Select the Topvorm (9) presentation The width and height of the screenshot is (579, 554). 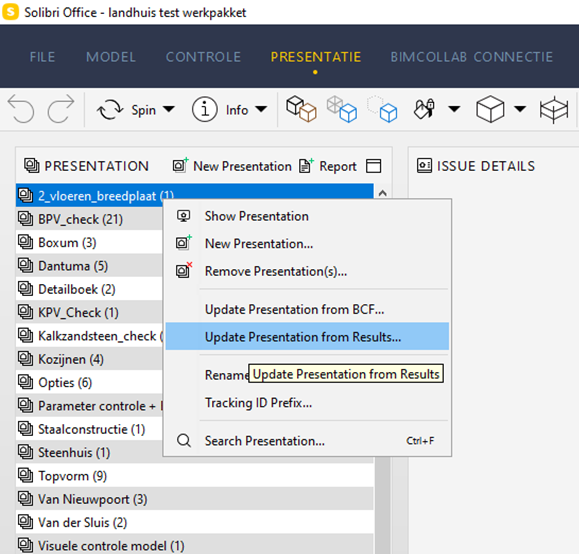click(x=195, y=476)
